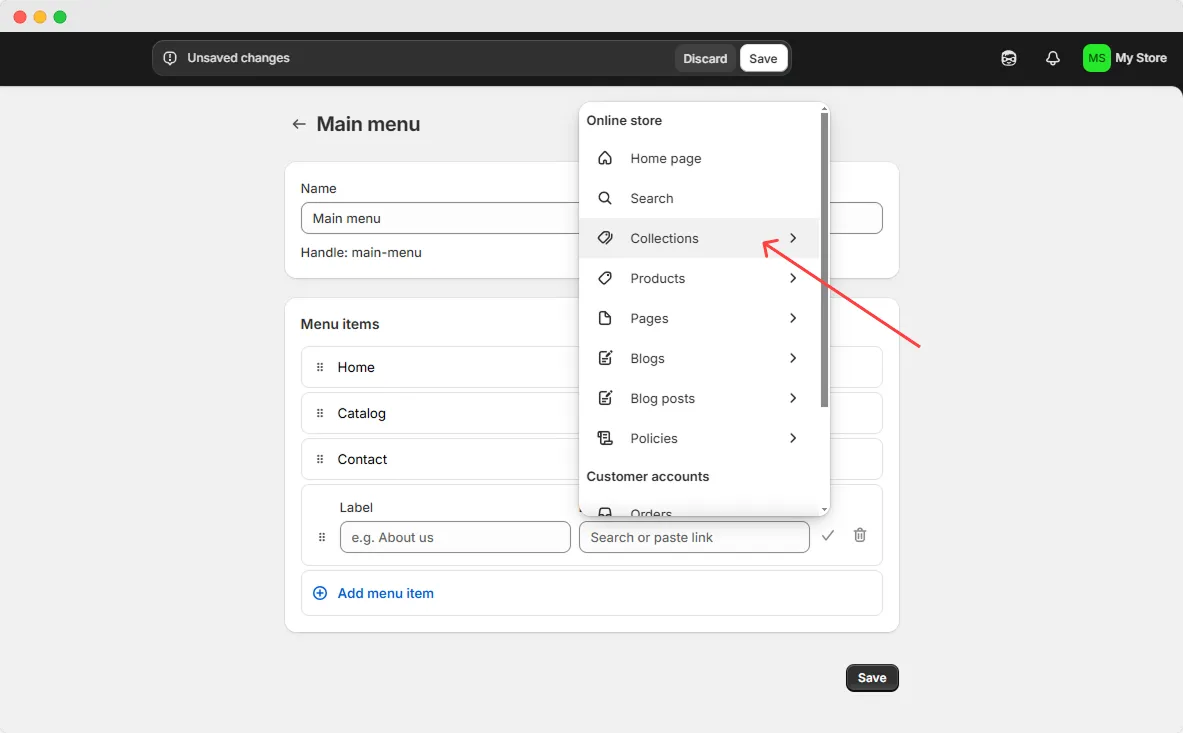Image resolution: width=1183 pixels, height=733 pixels.
Task: Expand the Policies submenu chevron
Action: [792, 438]
